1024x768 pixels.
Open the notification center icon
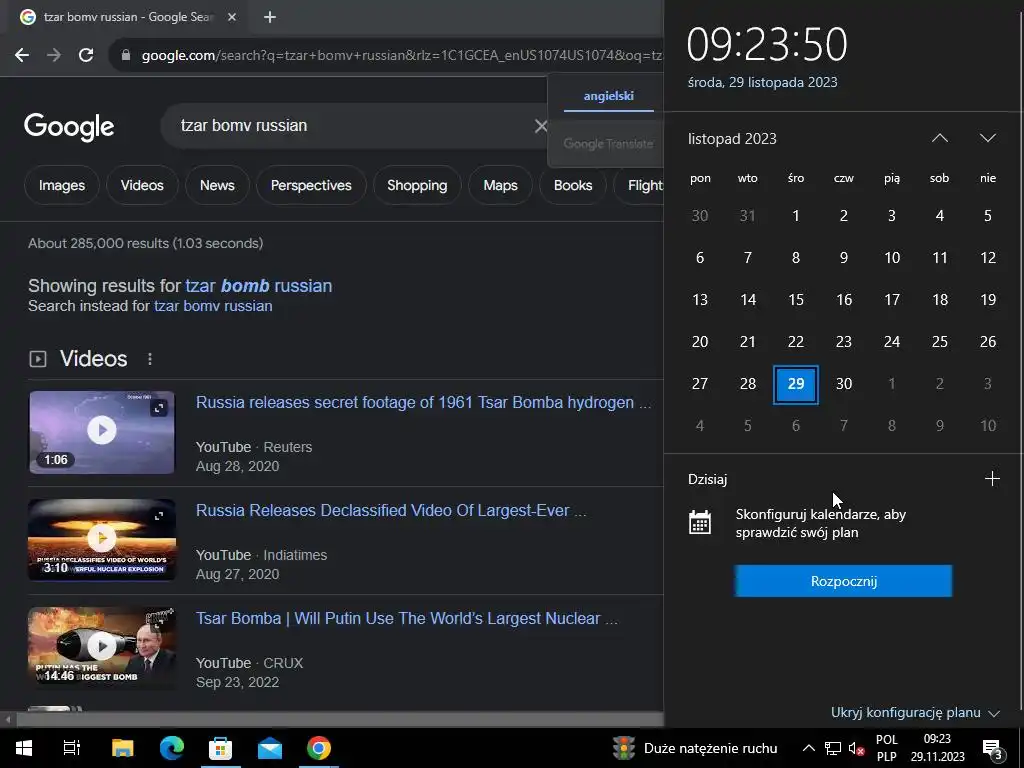(993, 749)
